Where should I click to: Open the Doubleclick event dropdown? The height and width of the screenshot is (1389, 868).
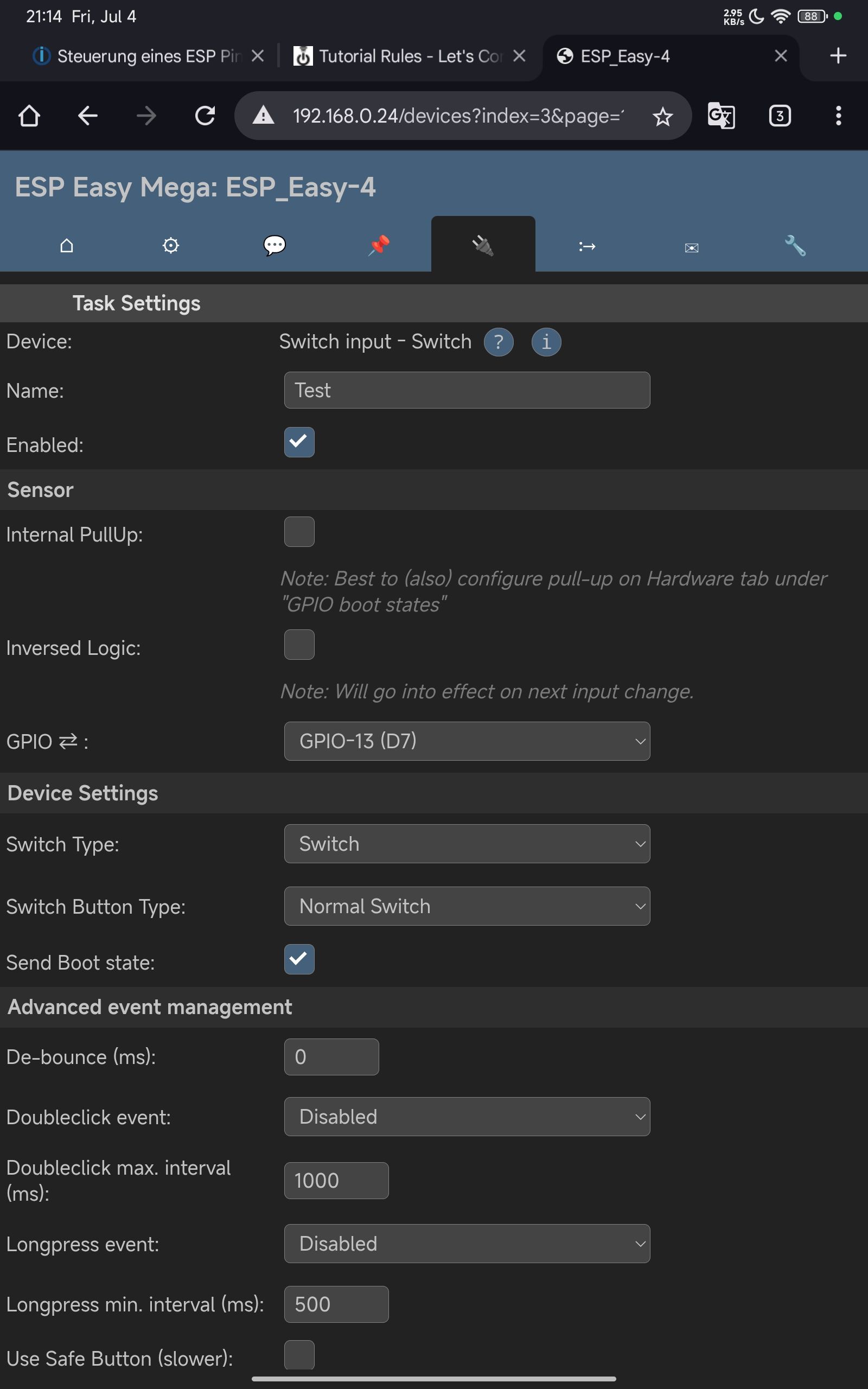pyautogui.click(x=467, y=1117)
